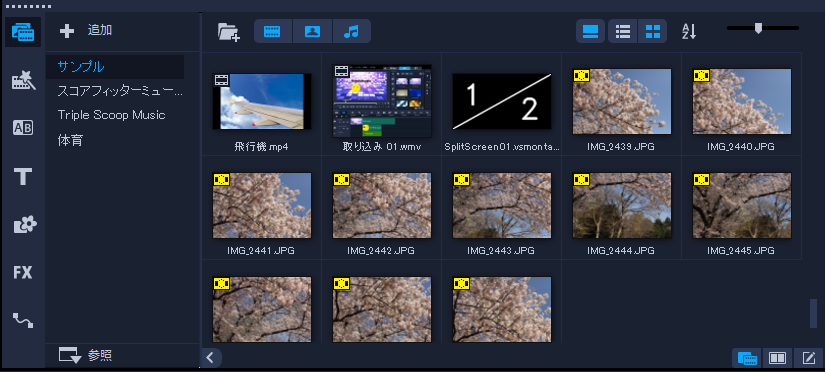Toggle showing videos in library
This screenshot has height=372, width=826.
[x=273, y=31]
